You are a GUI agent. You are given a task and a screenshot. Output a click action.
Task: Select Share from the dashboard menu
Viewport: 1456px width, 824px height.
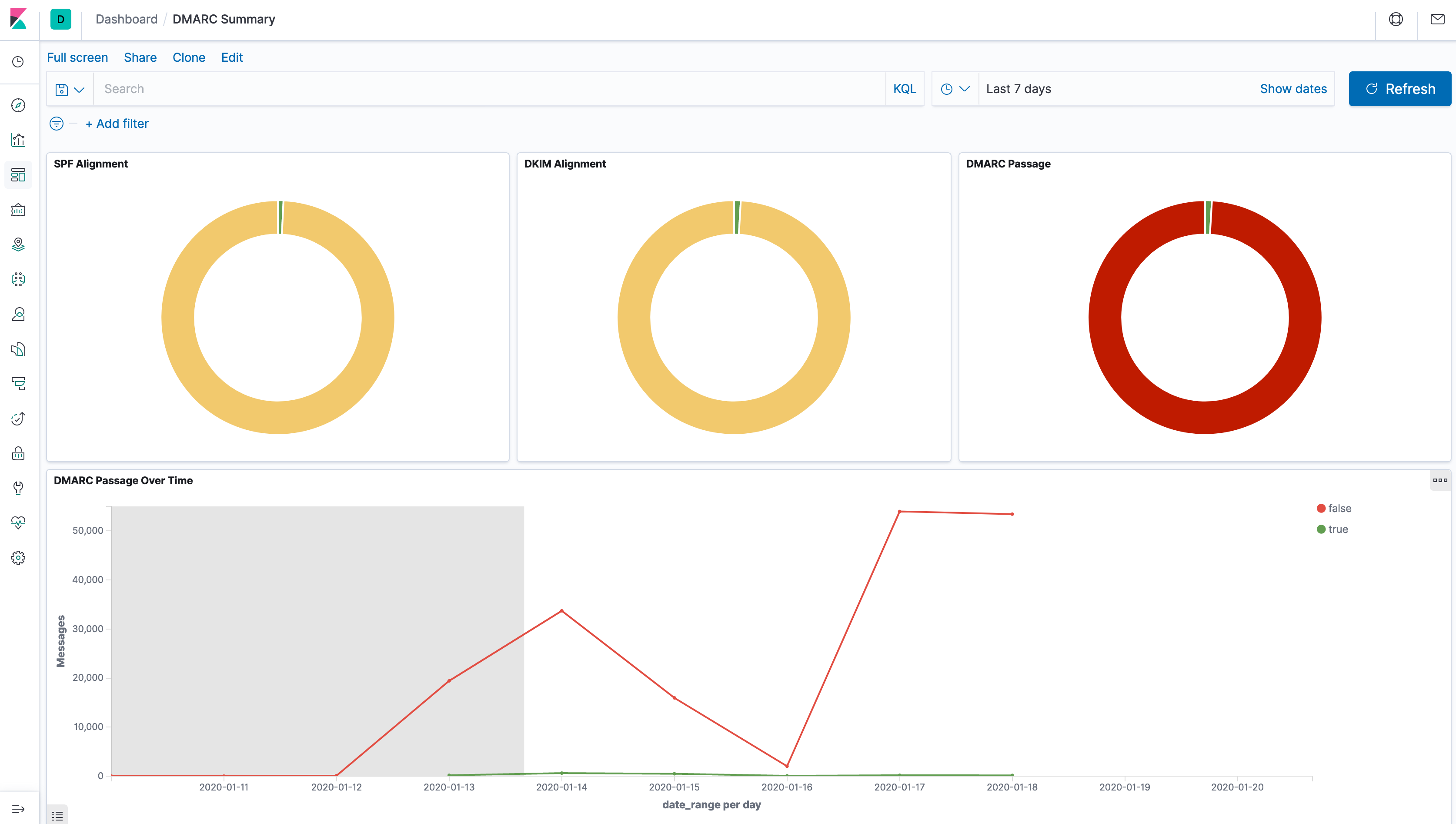point(140,57)
